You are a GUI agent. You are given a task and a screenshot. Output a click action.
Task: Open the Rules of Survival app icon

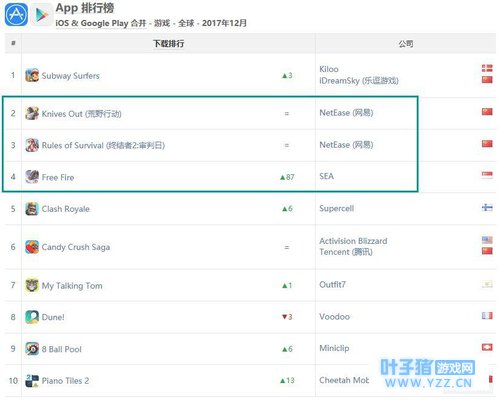[32, 145]
